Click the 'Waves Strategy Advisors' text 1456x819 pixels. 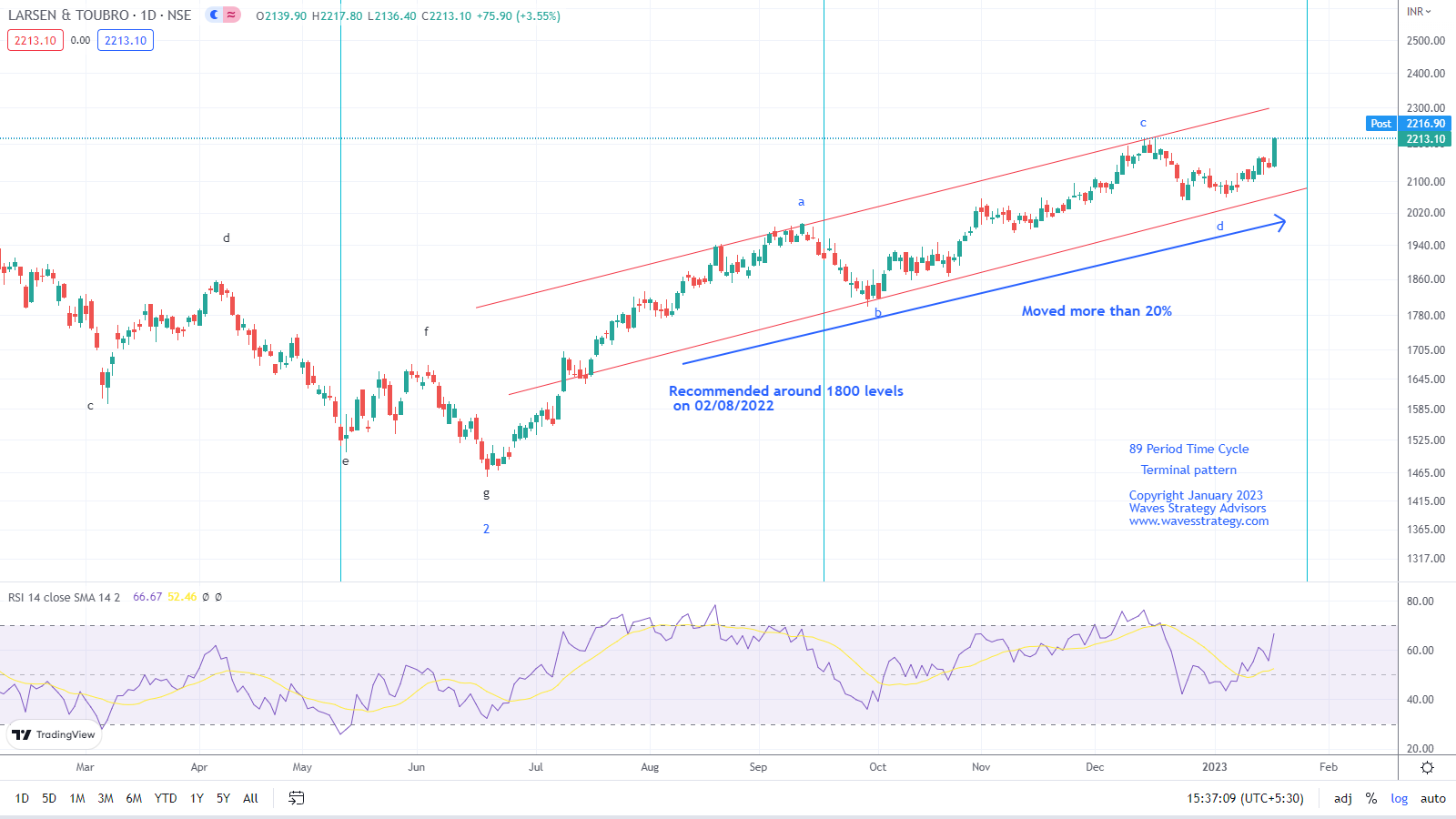point(1198,508)
